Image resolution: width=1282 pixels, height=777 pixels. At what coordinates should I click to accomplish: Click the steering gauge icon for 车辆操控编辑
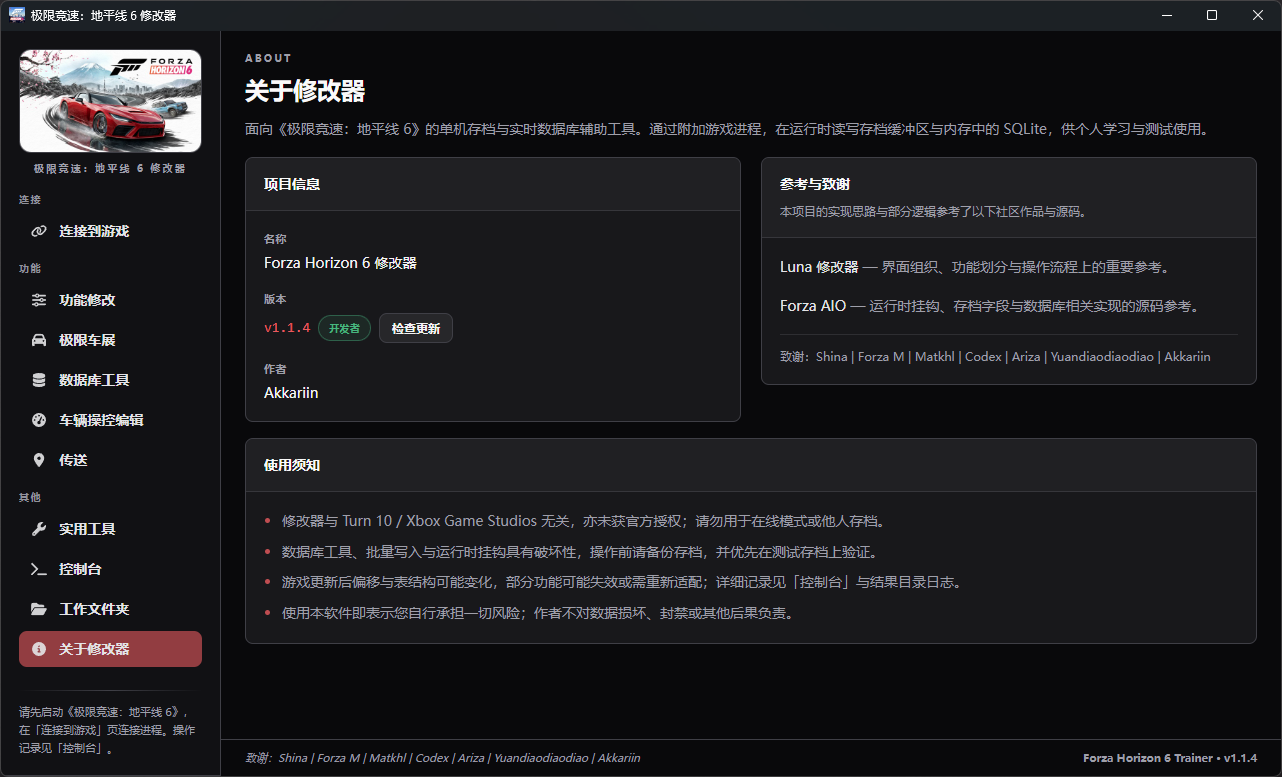(39, 420)
